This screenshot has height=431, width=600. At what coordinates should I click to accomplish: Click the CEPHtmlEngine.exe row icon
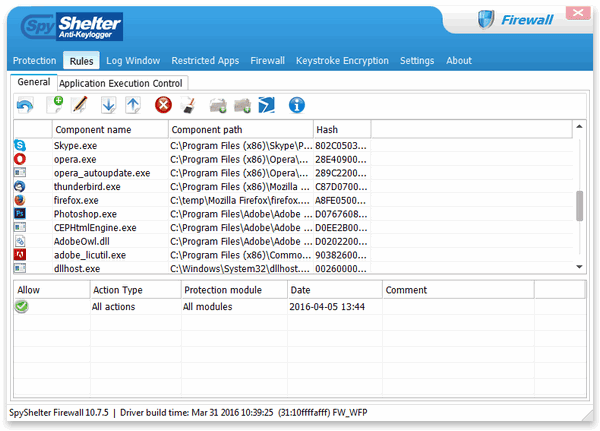20,227
